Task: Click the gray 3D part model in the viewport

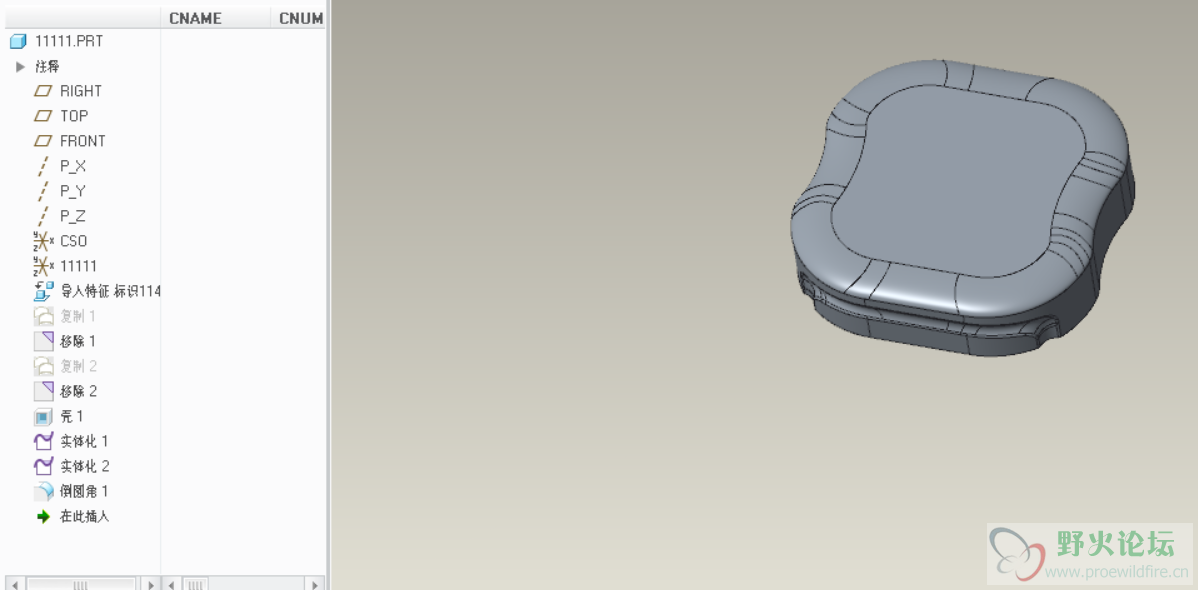Action: pos(963,208)
